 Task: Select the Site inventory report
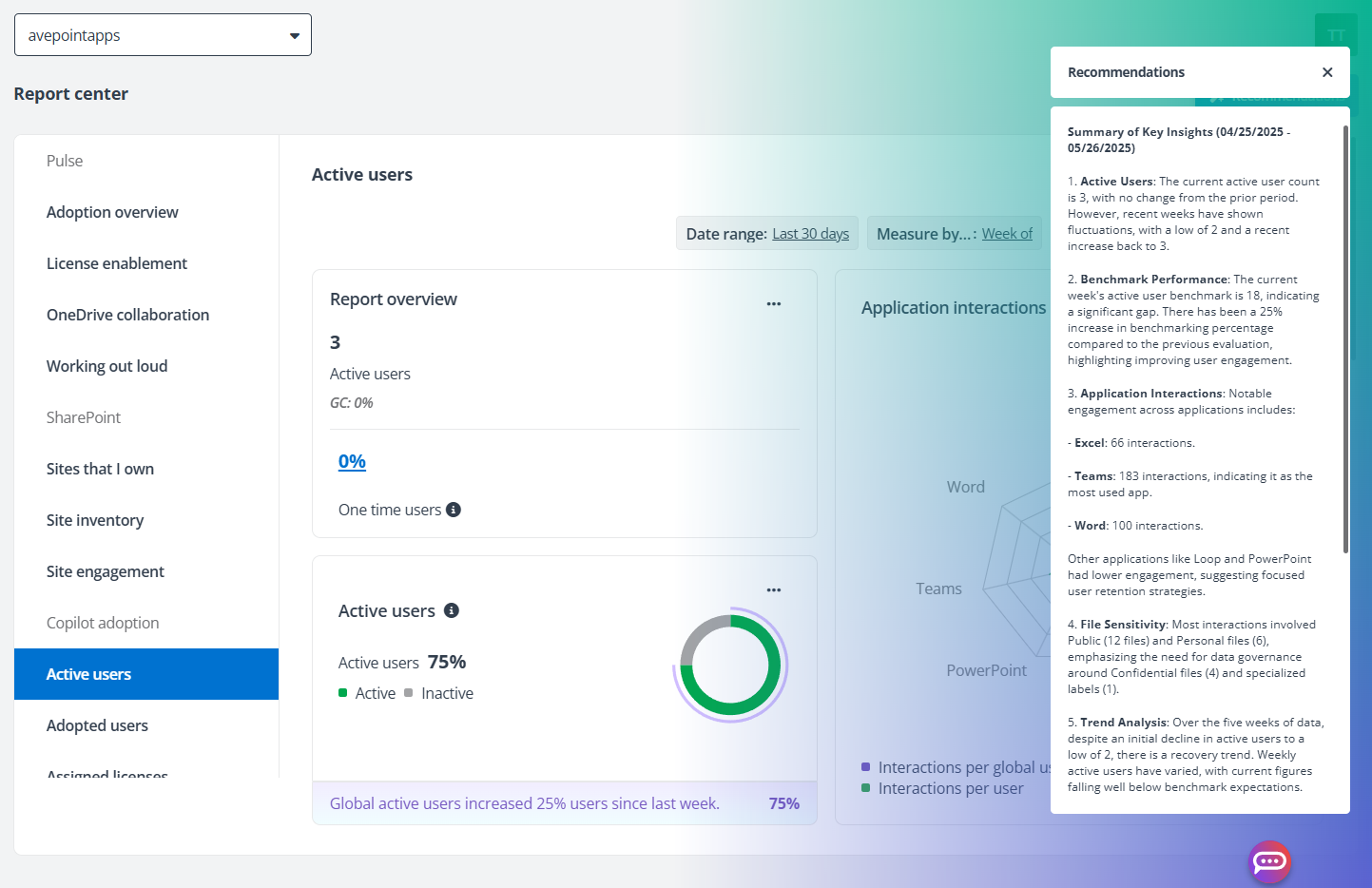coord(95,520)
